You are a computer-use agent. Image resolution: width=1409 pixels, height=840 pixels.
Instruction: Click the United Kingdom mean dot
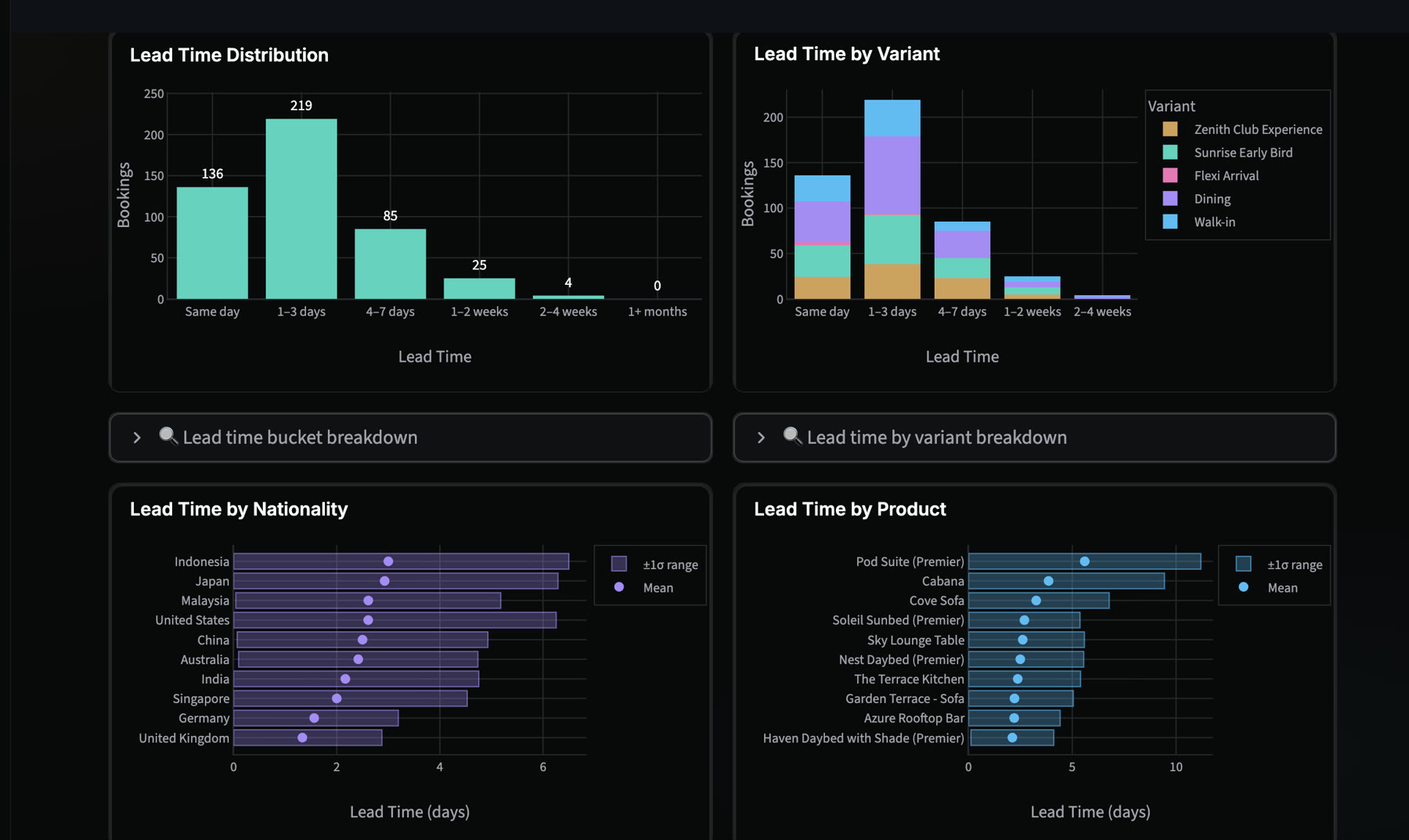[302, 737]
